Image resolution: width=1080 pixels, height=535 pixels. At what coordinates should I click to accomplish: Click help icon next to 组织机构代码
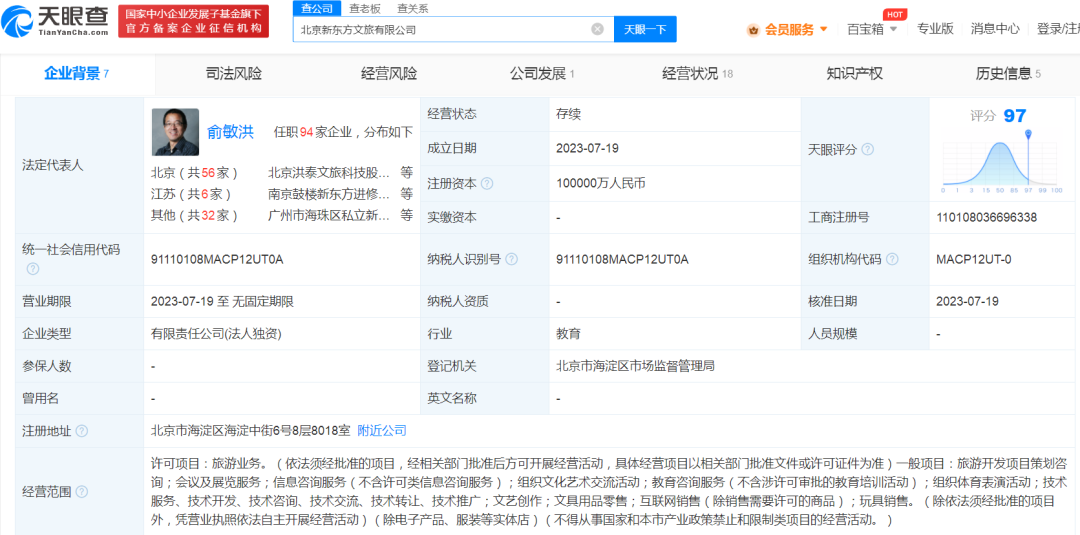[x=892, y=259]
